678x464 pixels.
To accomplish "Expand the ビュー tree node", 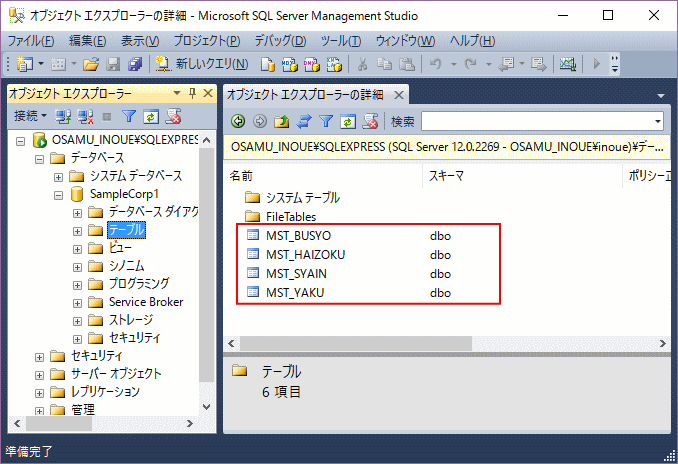I will [77, 250].
